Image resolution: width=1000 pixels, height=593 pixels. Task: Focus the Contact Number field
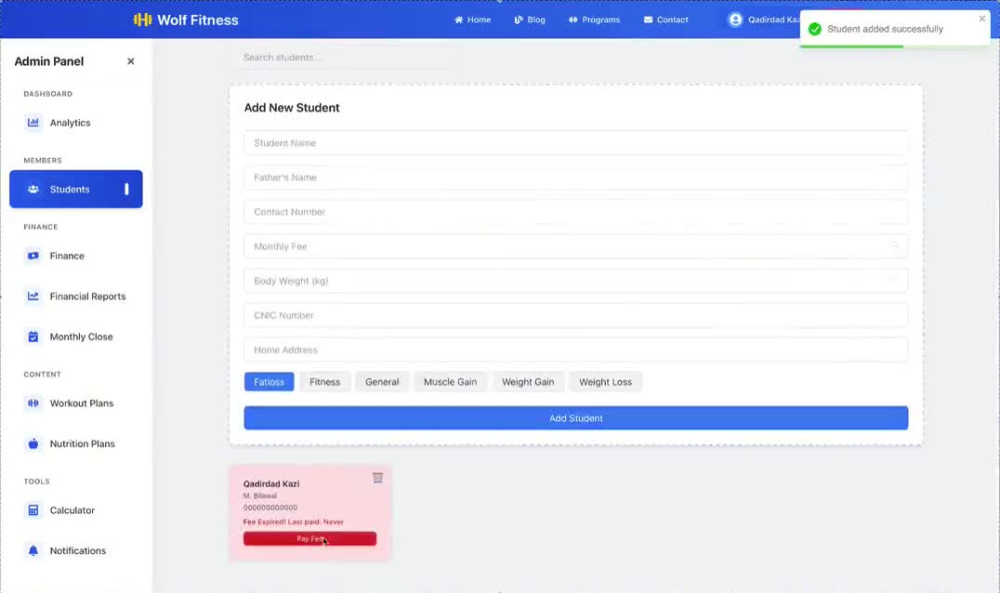click(x=576, y=212)
